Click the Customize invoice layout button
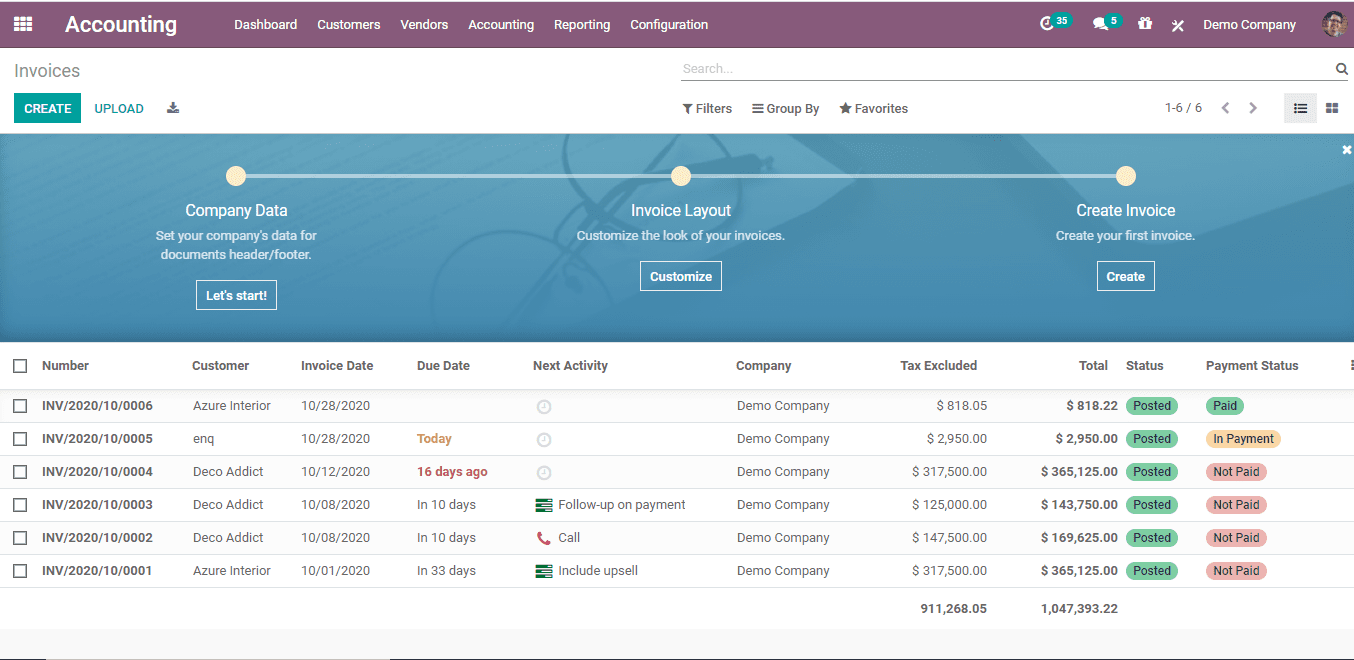The image size is (1354, 660). pos(680,276)
